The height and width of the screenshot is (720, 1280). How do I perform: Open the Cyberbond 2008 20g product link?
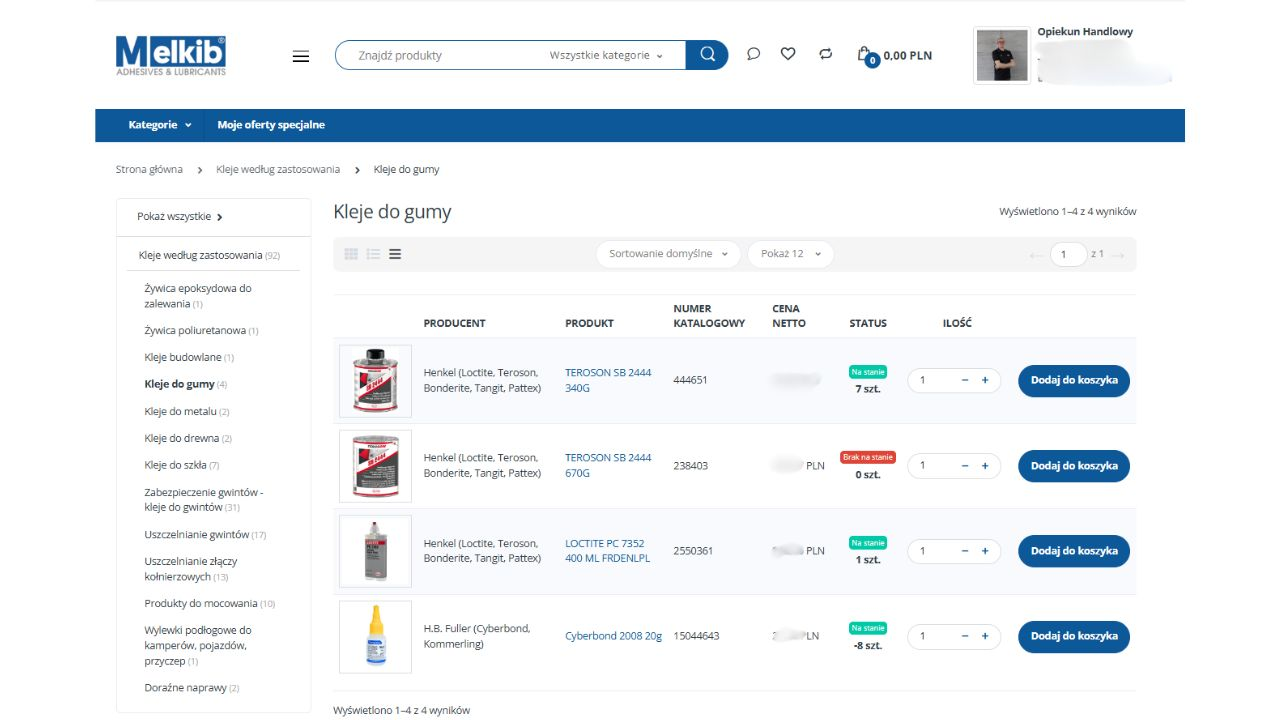pos(613,636)
